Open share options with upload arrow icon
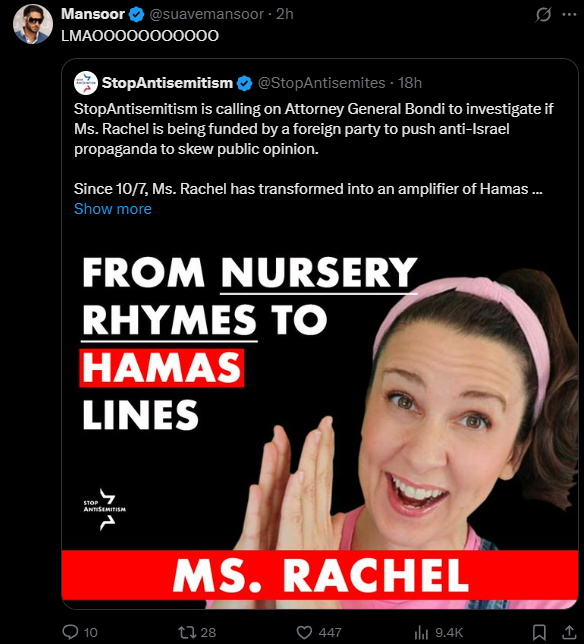 tap(568, 632)
